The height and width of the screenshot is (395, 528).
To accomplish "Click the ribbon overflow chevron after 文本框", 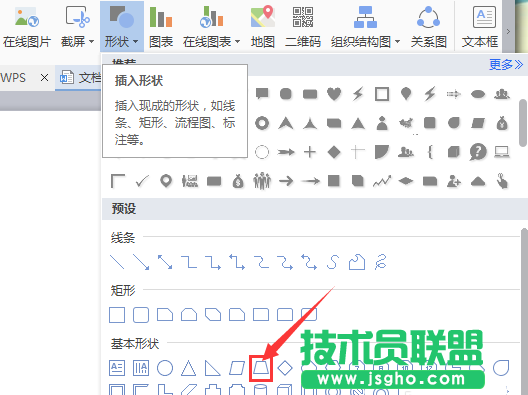I will click(x=508, y=31).
